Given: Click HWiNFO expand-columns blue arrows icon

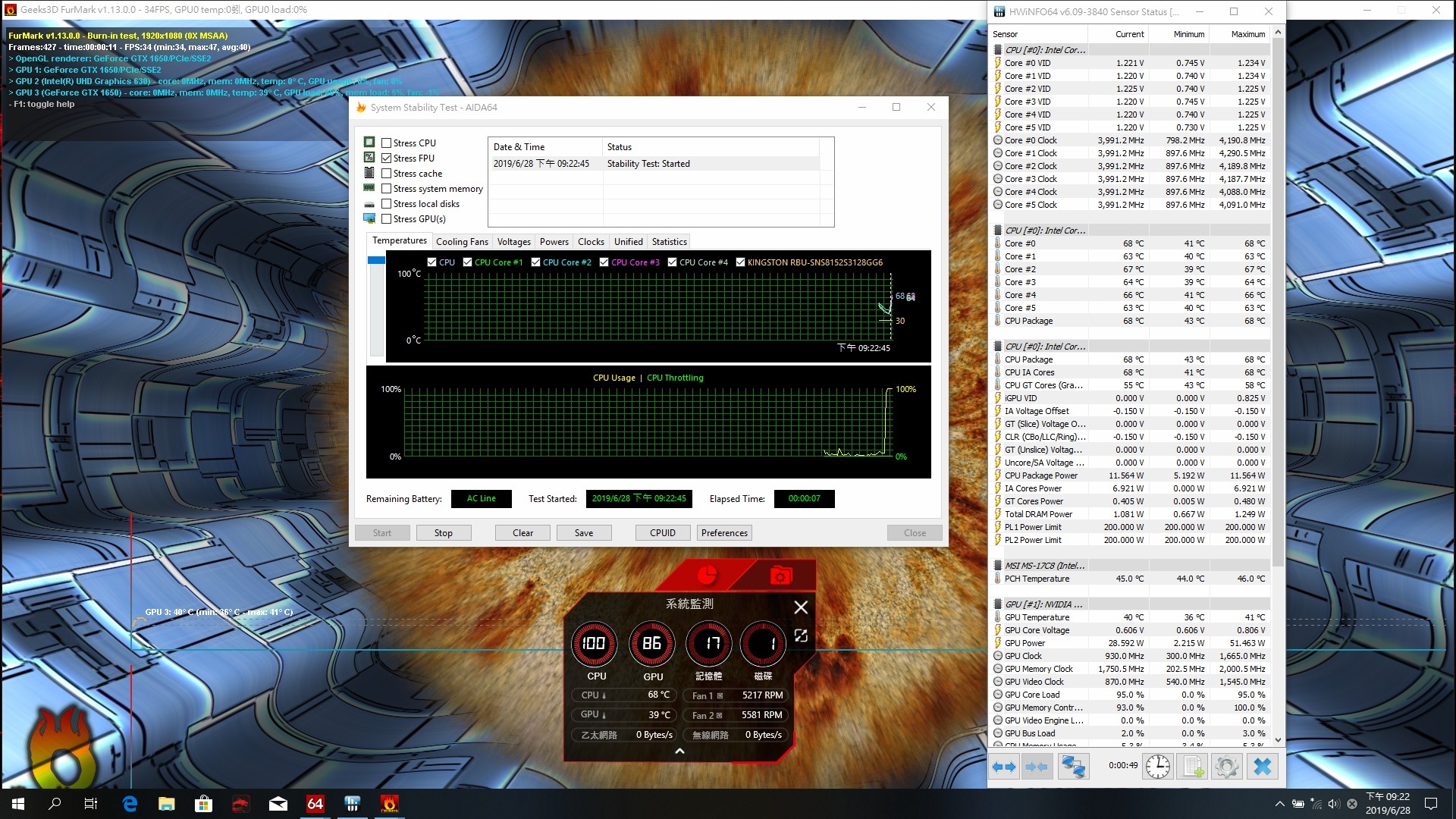Looking at the screenshot, I should 1004,767.
